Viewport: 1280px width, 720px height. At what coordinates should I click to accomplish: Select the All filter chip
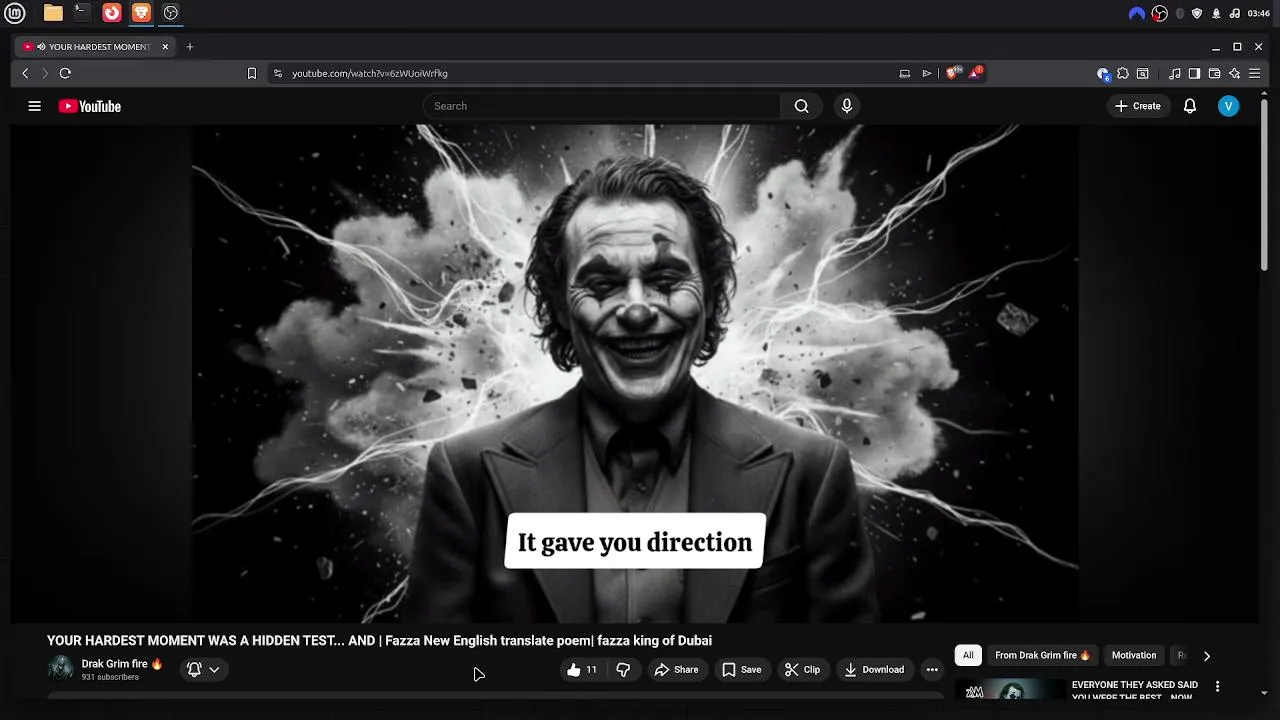tap(968, 655)
